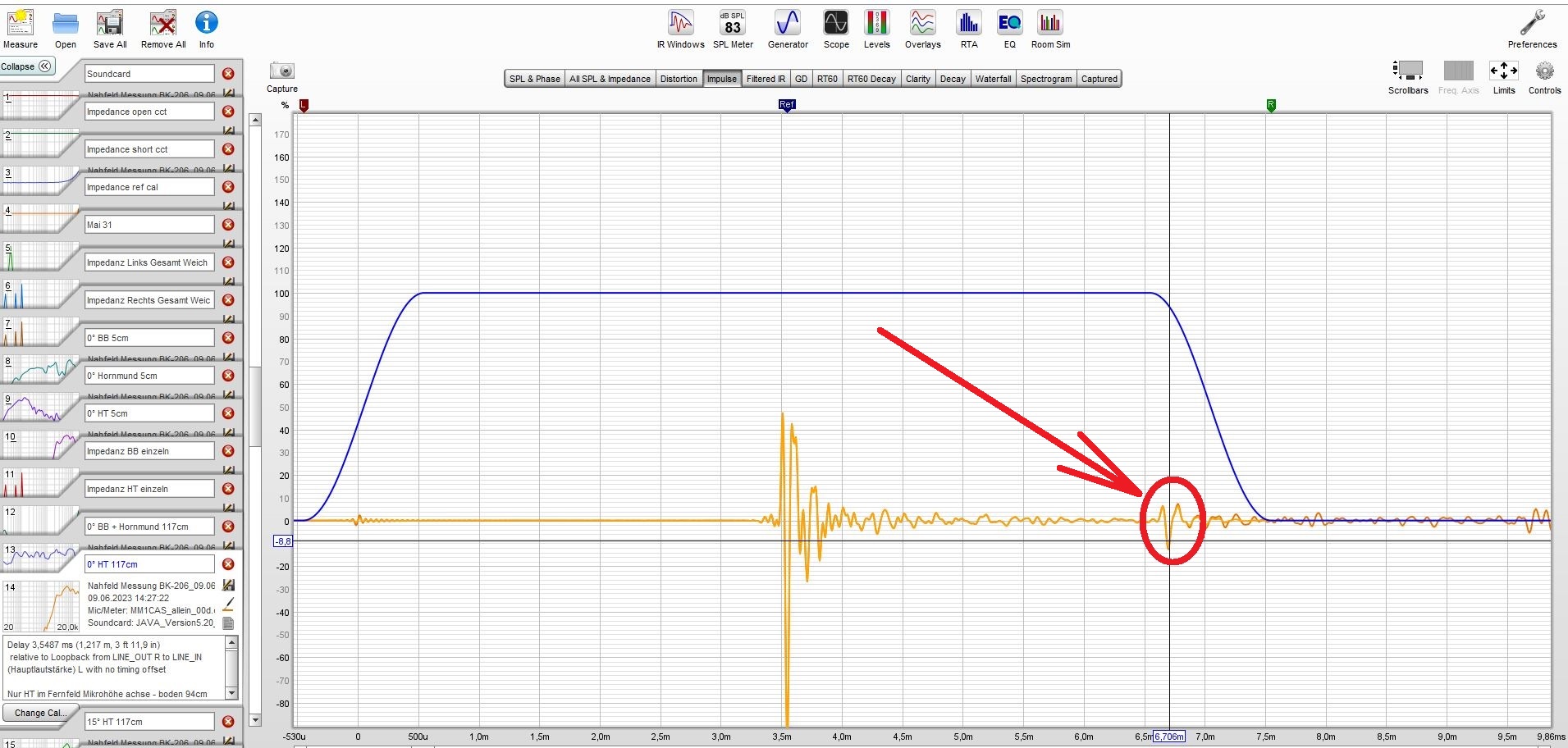The image size is (1568, 748).
Task: Click the 0° BB + Hornmund 117cm name field
Action: click(149, 527)
